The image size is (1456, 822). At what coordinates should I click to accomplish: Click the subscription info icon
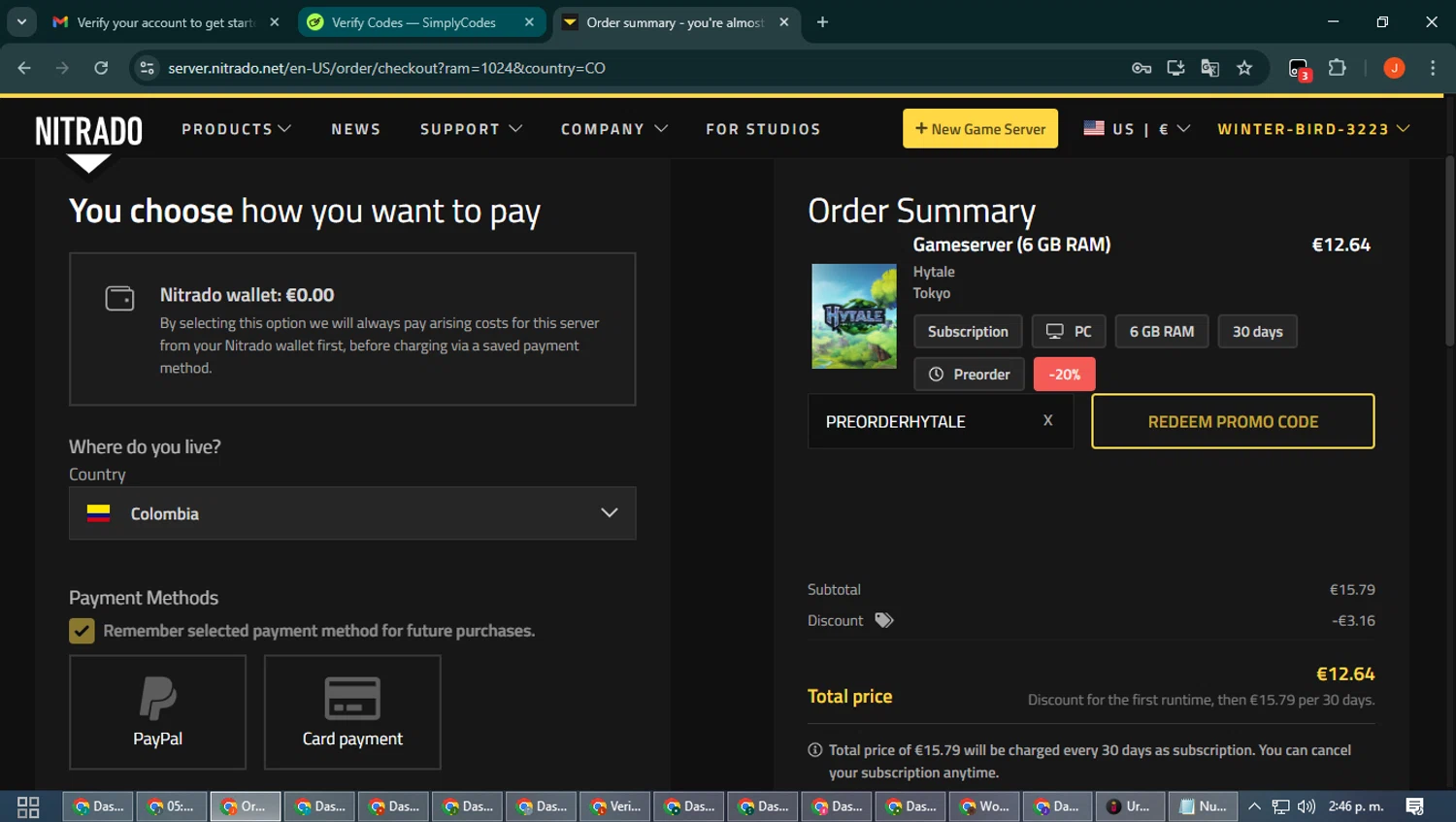pos(815,750)
